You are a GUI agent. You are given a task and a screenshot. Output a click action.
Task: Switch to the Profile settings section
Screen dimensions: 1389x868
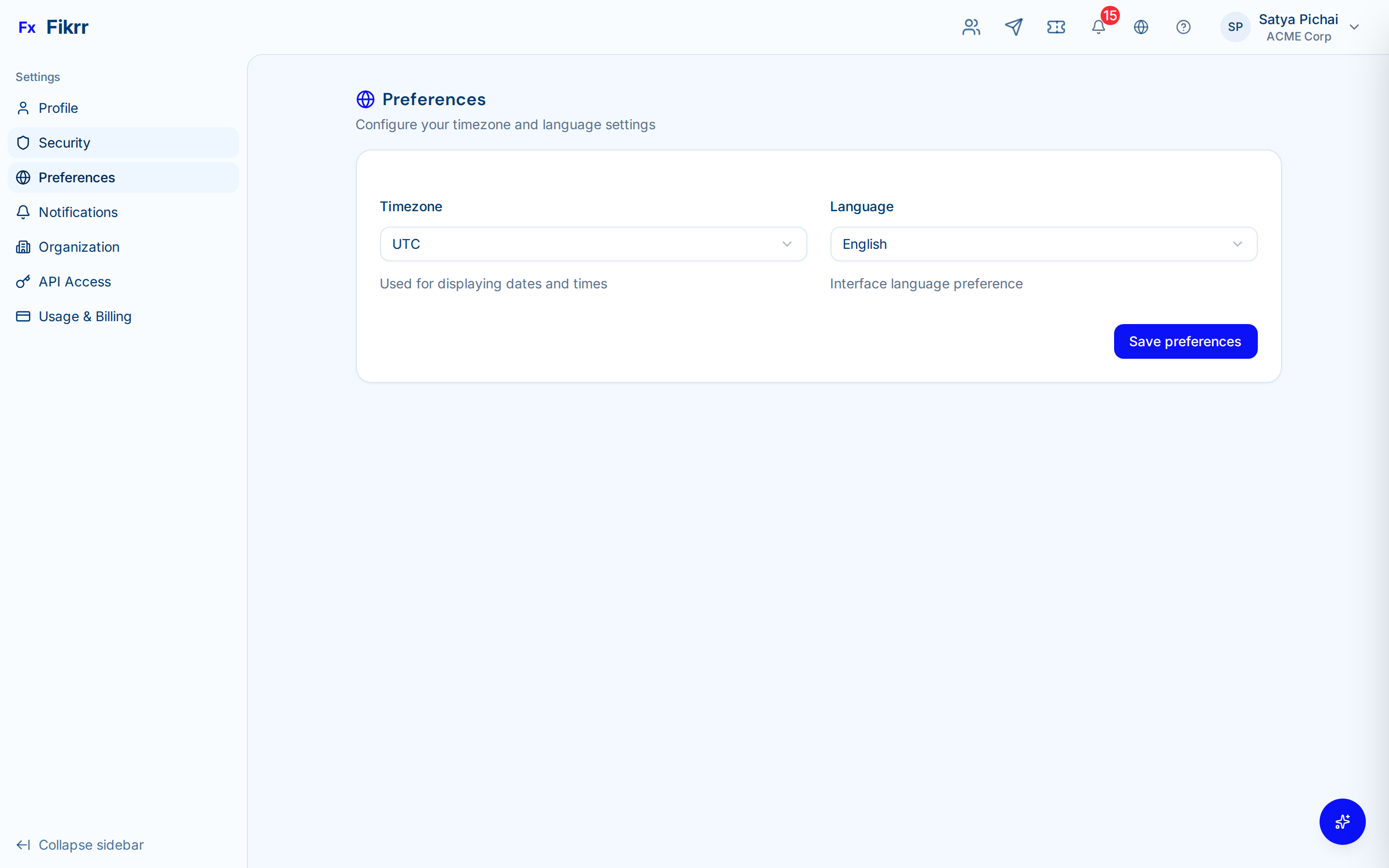pos(58,108)
